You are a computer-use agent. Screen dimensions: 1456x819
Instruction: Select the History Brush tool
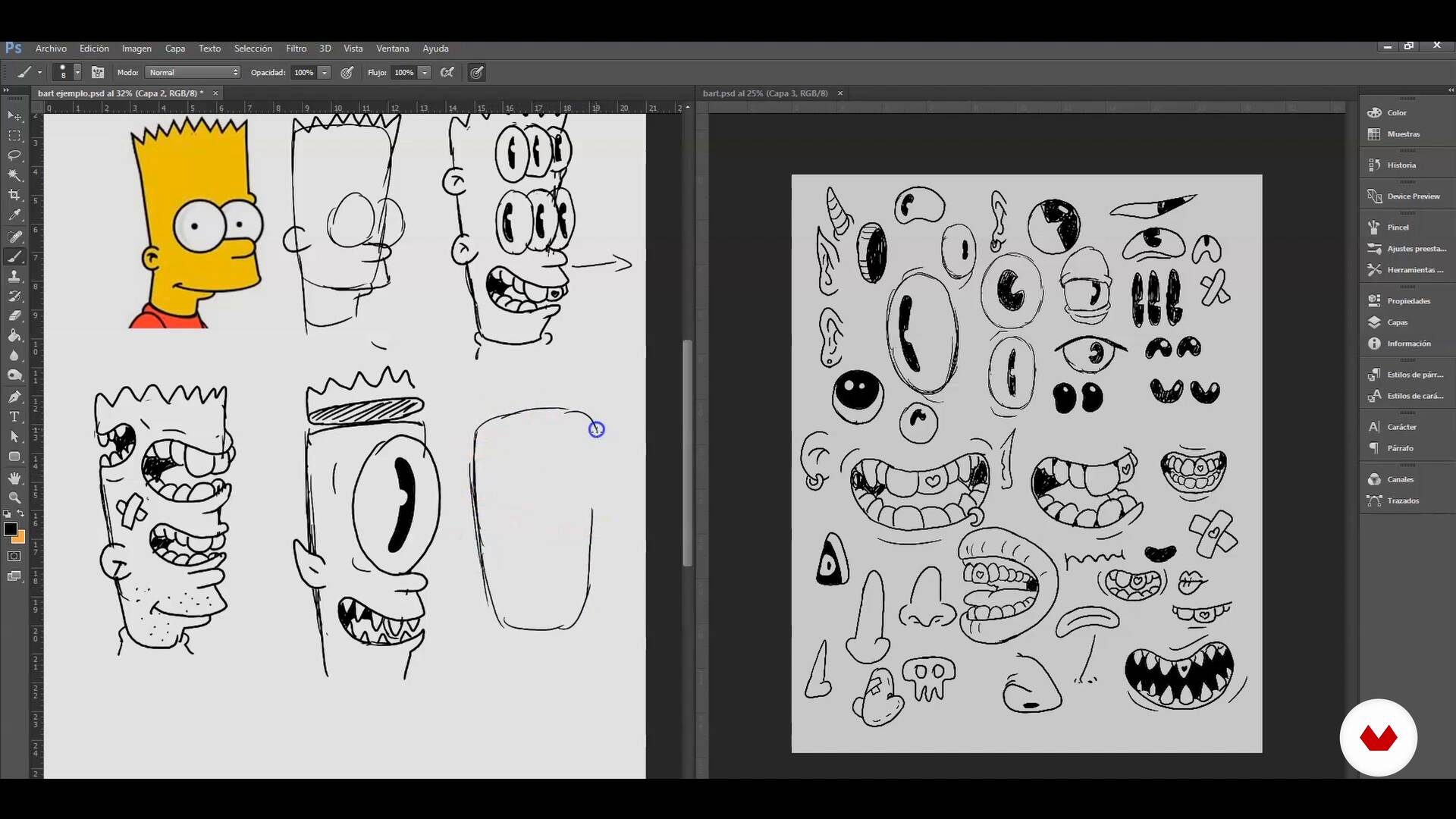pyautogui.click(x=14, y=296)
